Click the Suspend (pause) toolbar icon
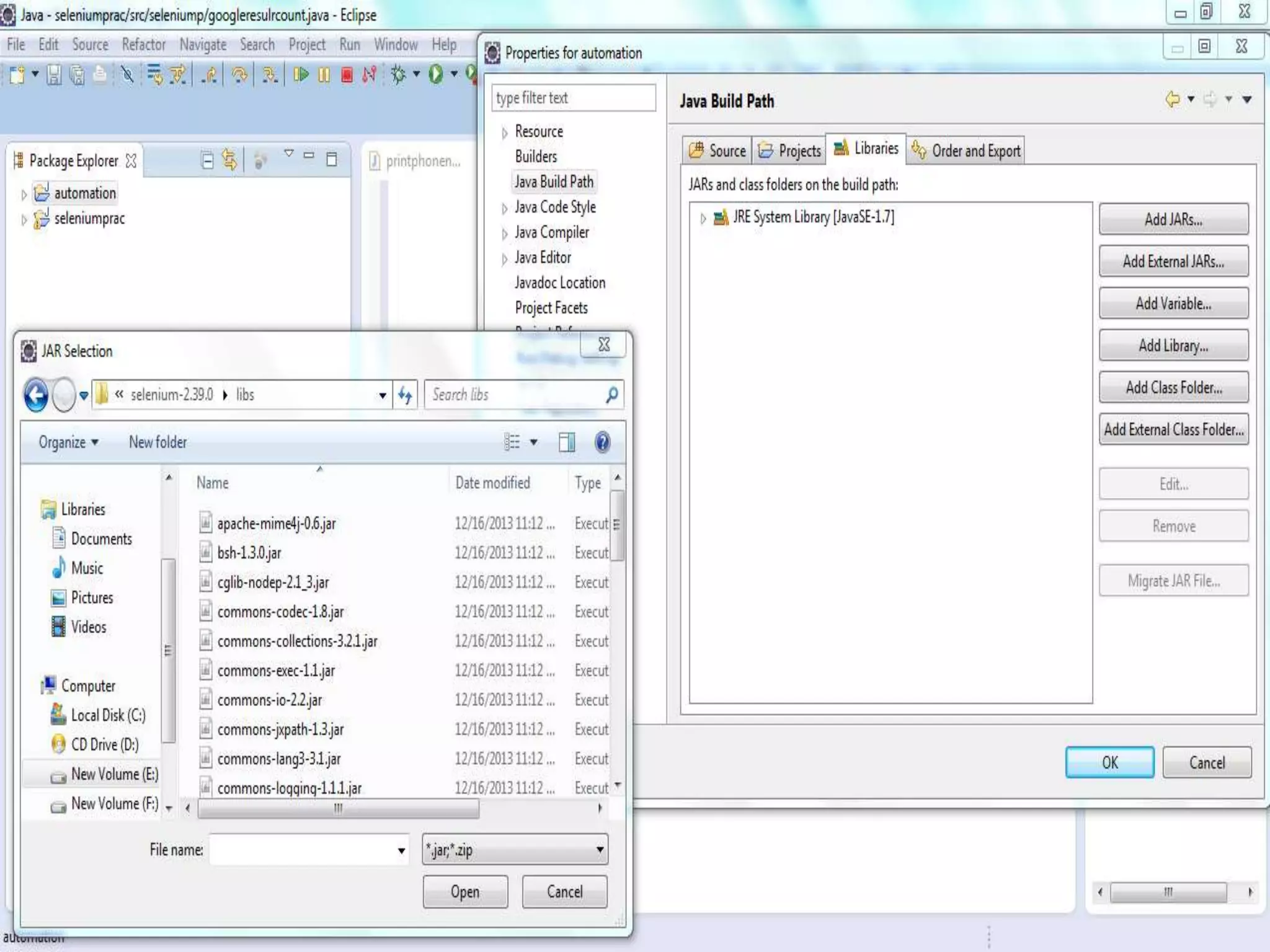The width and height of the screenshot is (1270, 952). pos(324,75)
